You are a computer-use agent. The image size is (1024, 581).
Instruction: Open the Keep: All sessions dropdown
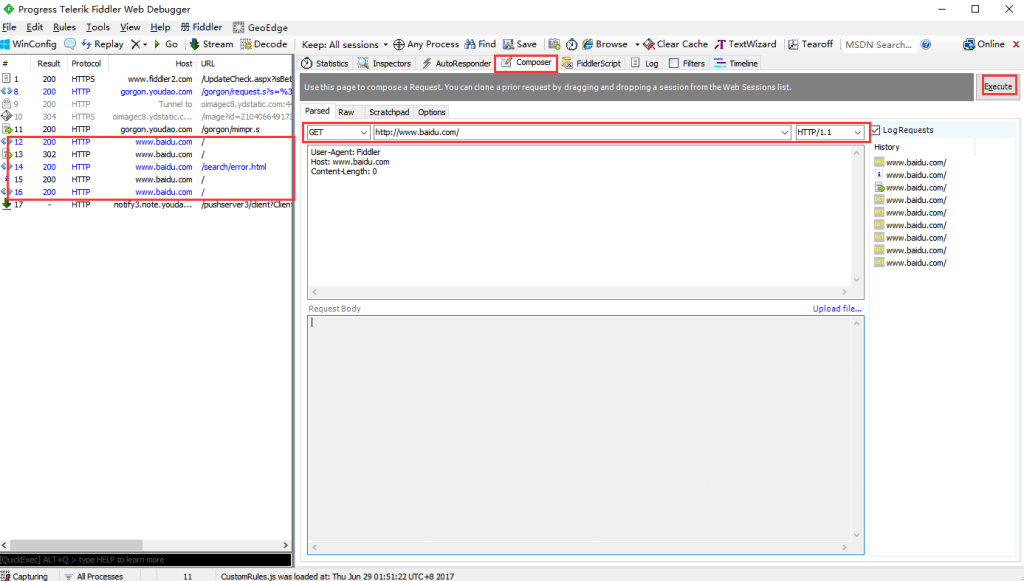click(344, 44)
